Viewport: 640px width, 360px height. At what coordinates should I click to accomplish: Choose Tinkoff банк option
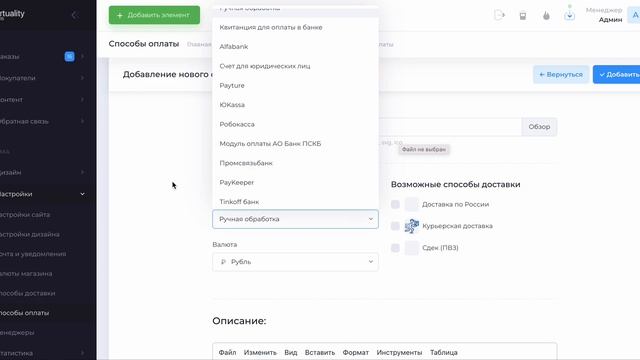click(x=295, y=202)
